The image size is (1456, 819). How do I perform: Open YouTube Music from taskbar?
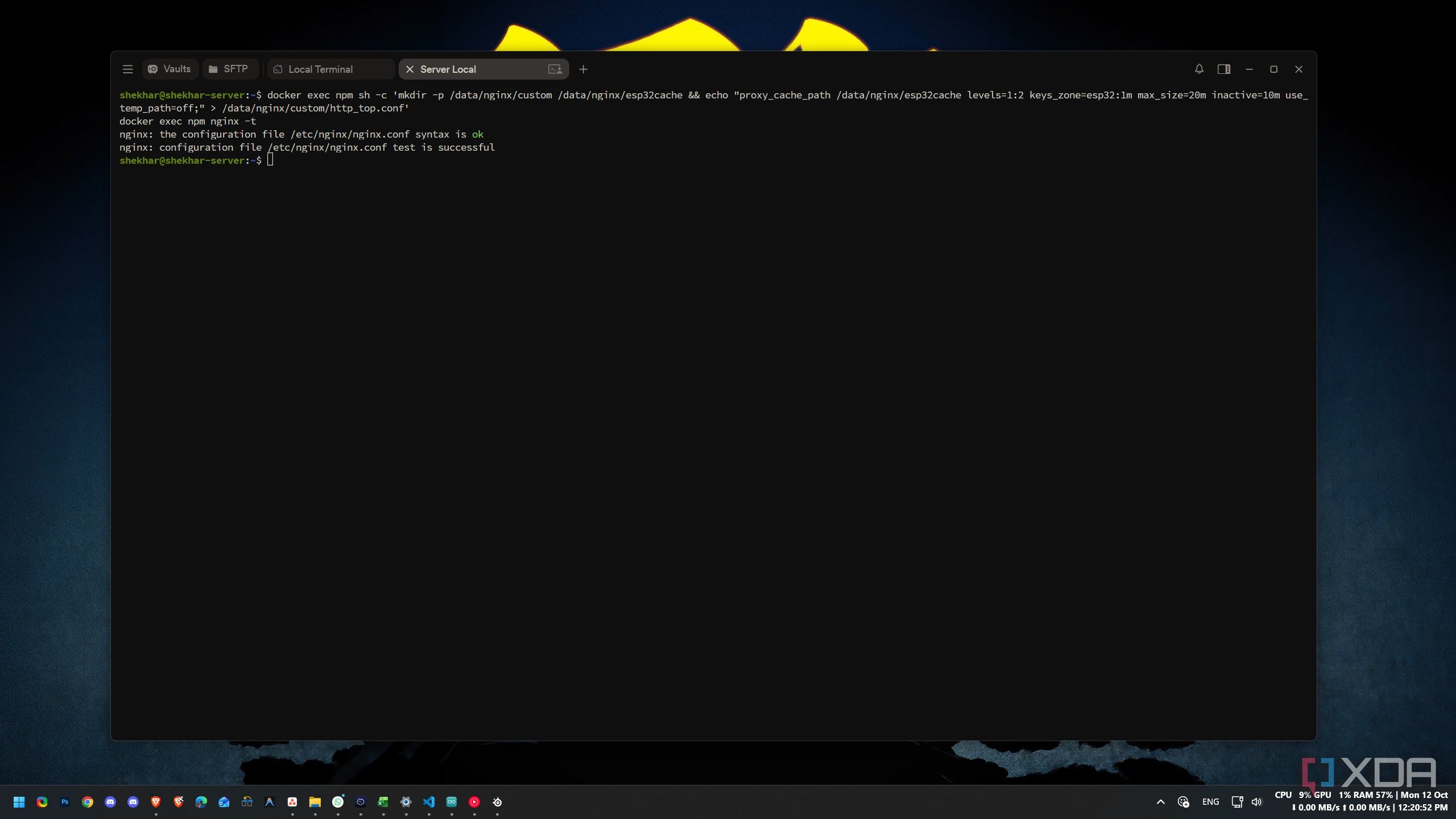[x=474, y=802]
